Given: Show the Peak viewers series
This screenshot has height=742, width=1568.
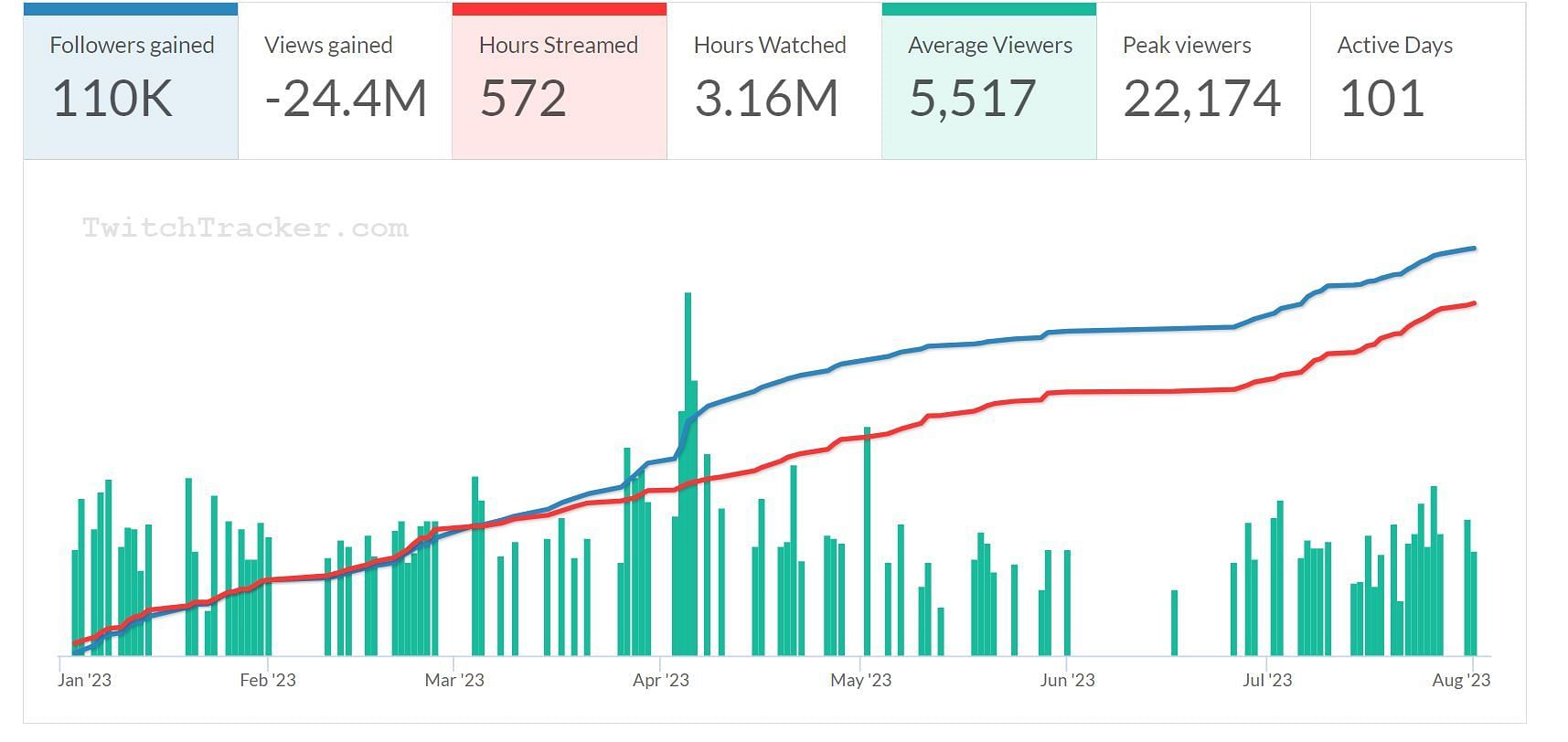Looking at the screenshot, I should pos(1202,81).
